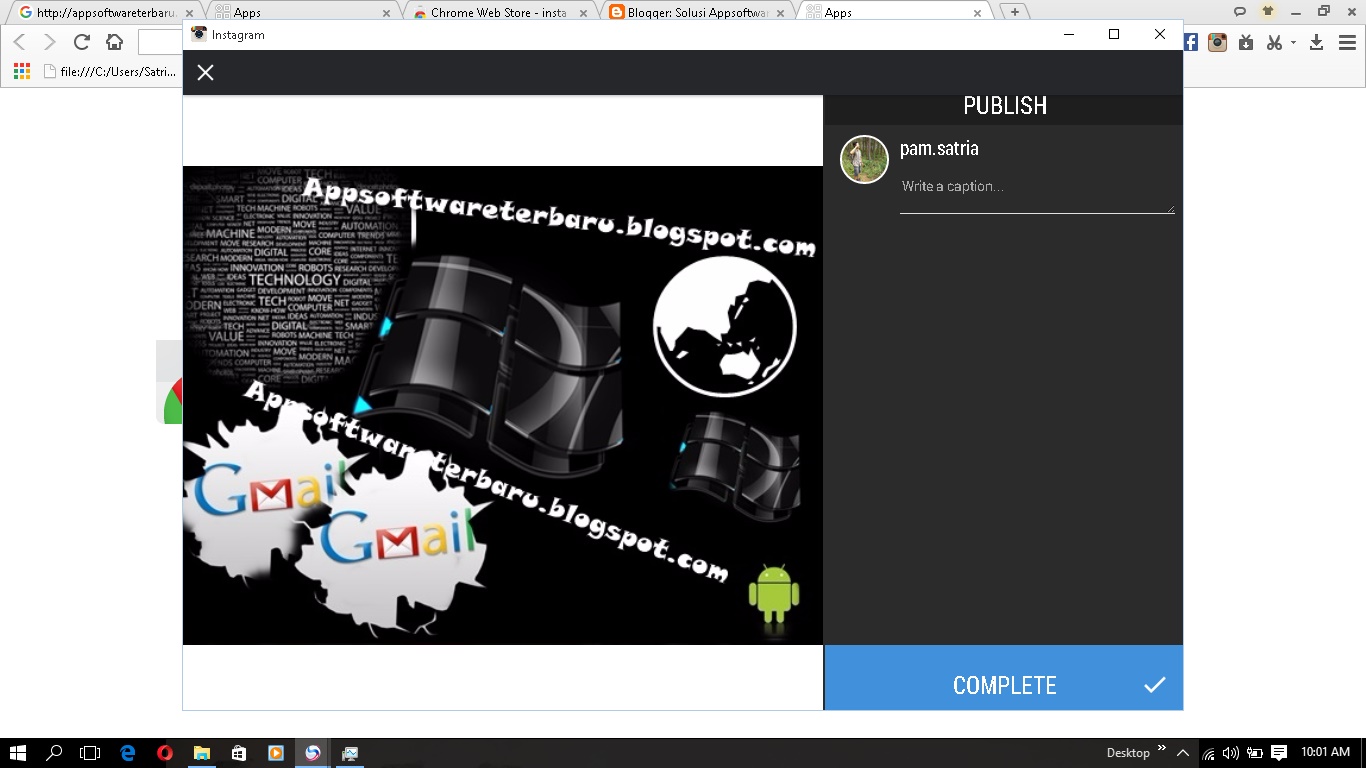Open the Store from taskbar
Image resolution: width=1366 pixels, height=768 pixels.
coord(238,753)
